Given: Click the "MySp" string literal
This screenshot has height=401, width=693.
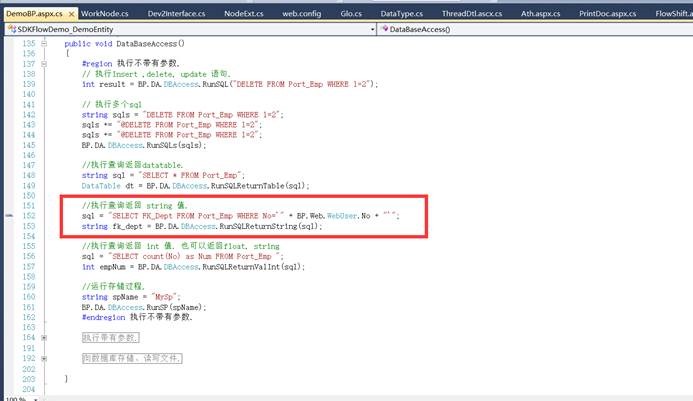Looking at the screenshot, I should tap(164, 297).
